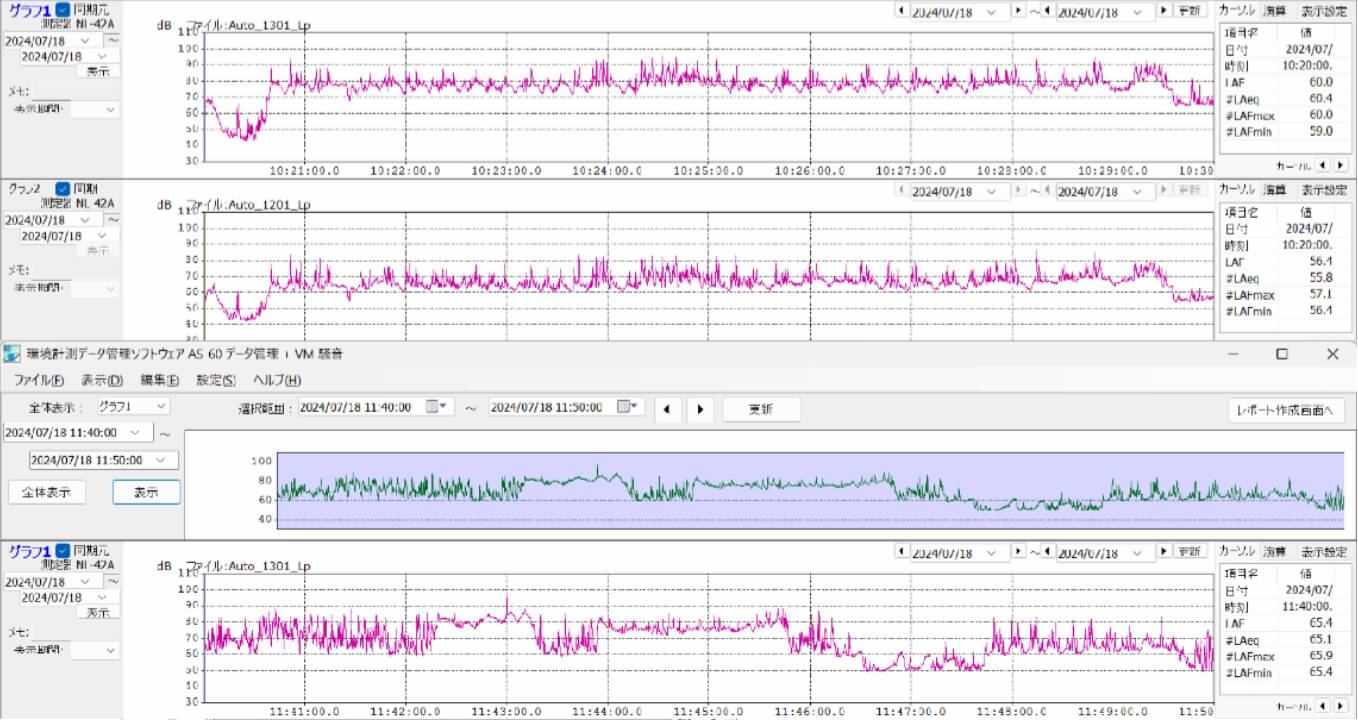Step end date back in Graph2 Auto_1201_Lp panel
The height and width of the screenshot is (720, 1358).
pos(1047,190)
